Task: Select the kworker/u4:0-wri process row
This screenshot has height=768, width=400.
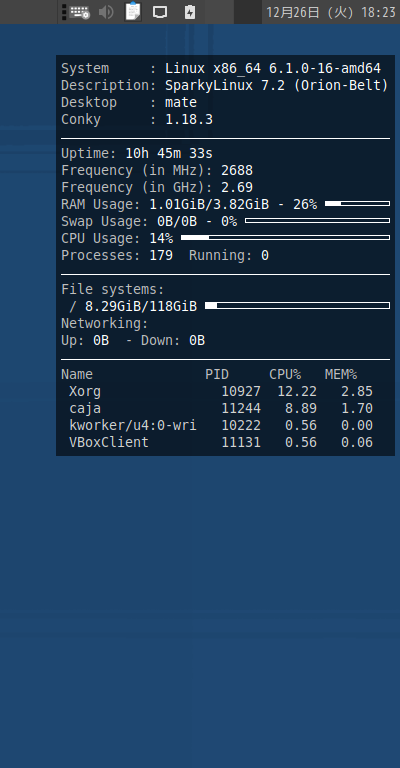Action: click(221, 426)
